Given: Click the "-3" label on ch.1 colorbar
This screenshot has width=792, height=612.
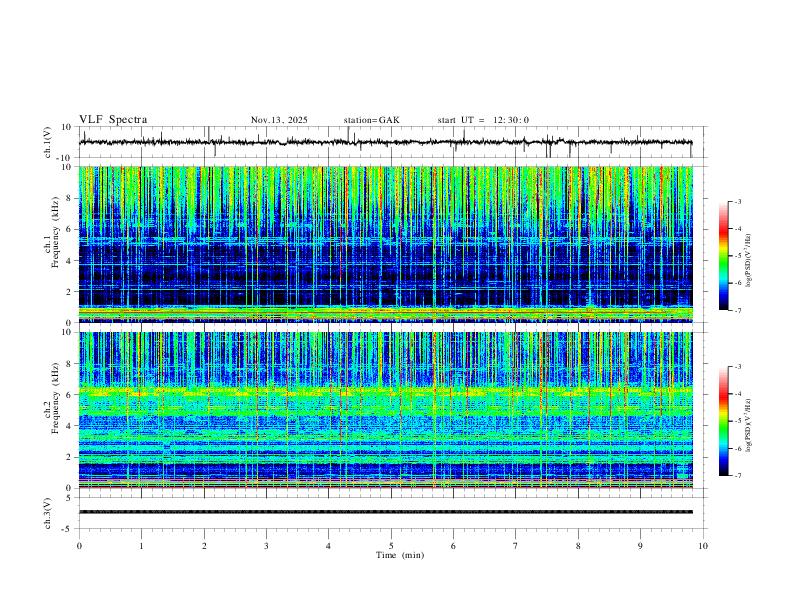Looking at the screenshot, I should click(737, 201).
